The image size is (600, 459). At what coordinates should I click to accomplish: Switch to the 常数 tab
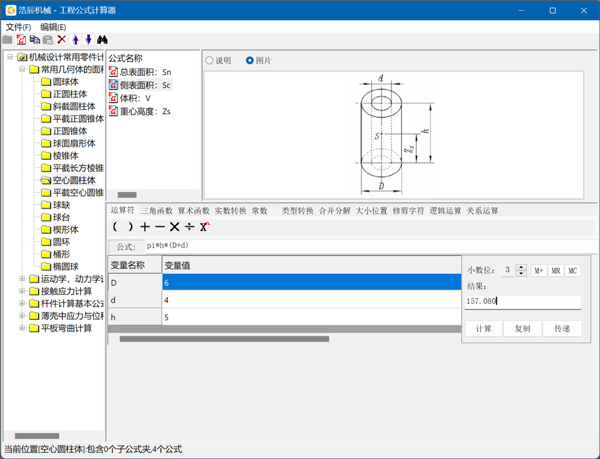tap(259, 211)
